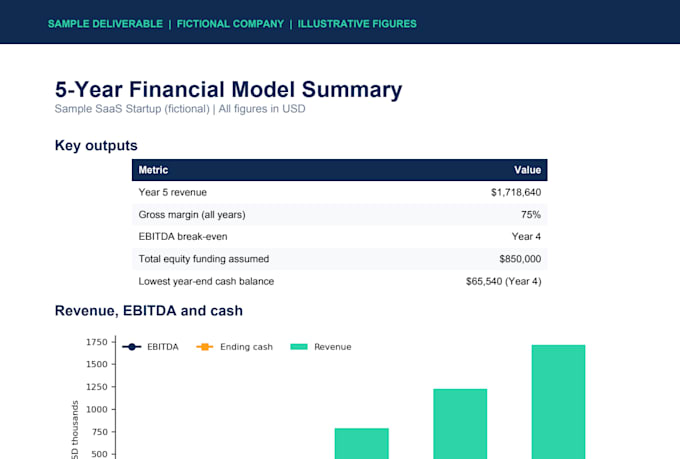Click the 'Year 4' value cell

tap(526, 236)
